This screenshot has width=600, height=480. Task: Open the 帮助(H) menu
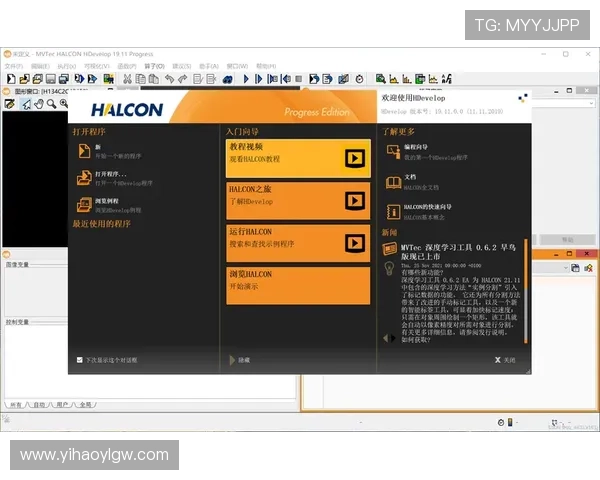tap(266, 66)
